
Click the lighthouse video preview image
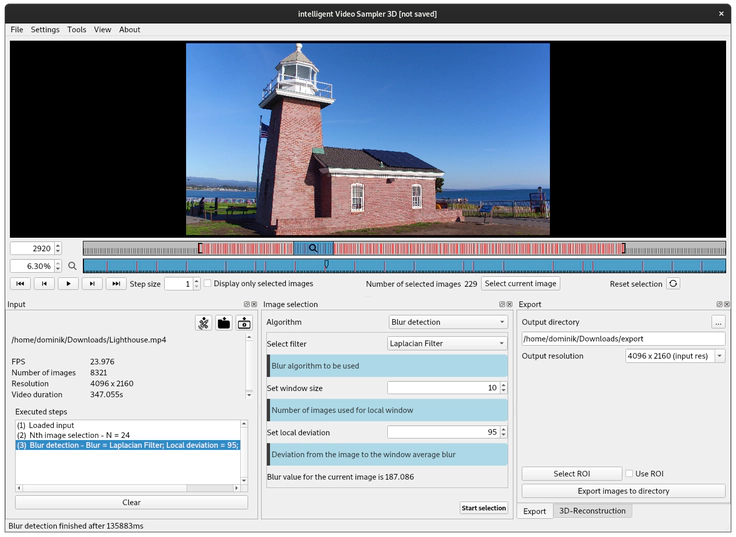pos(368,139)
